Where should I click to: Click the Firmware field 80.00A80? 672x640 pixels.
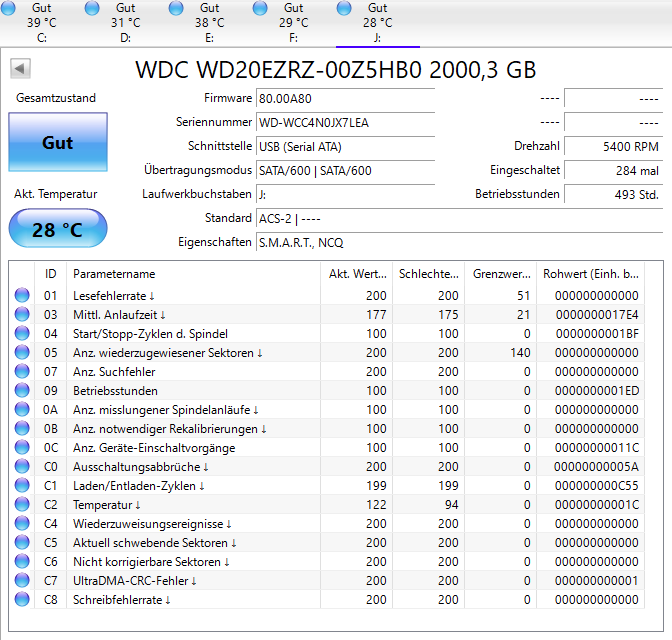click(x=345, y=99)
